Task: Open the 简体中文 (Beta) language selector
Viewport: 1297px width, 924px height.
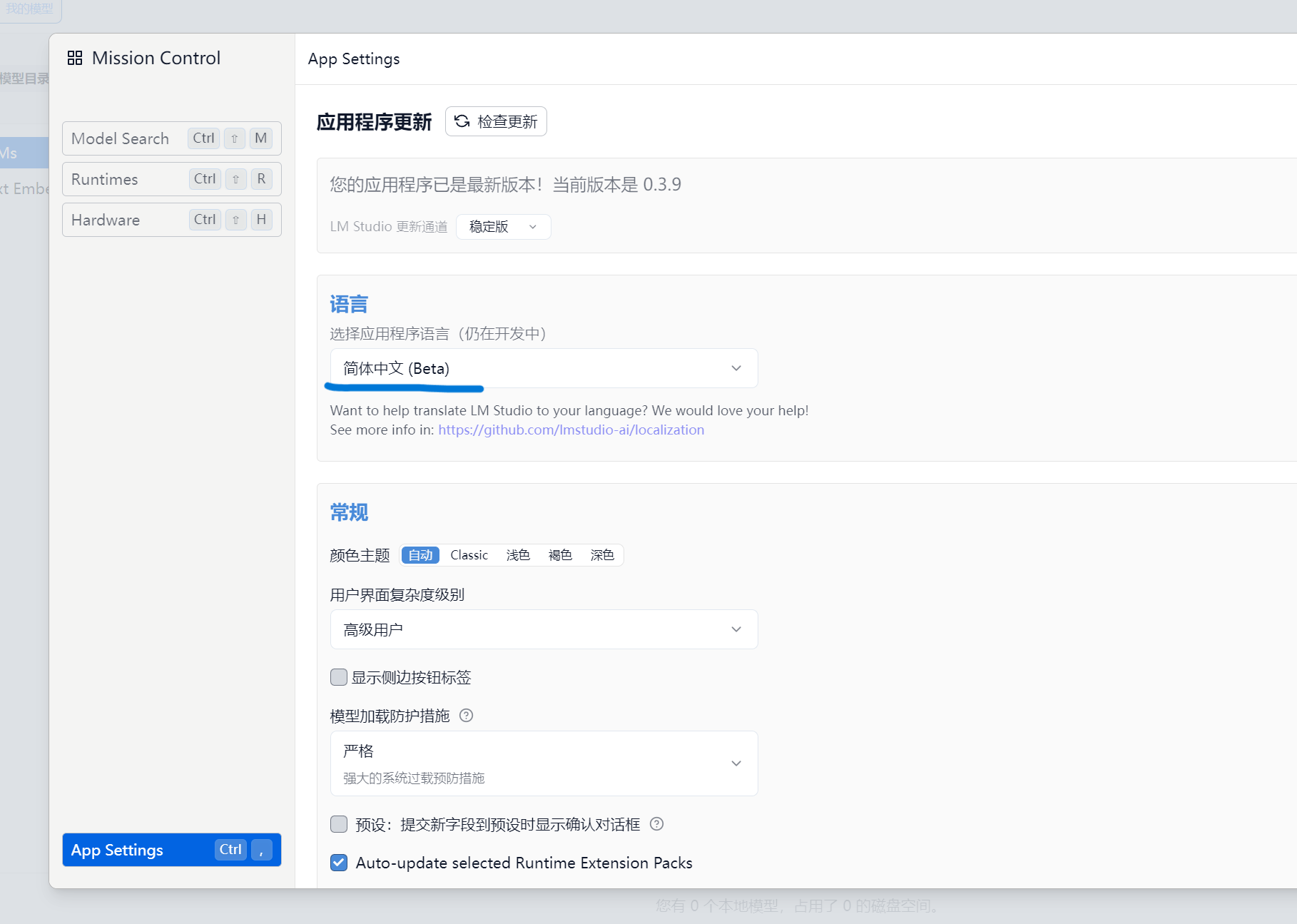Action: click(542, 368)
